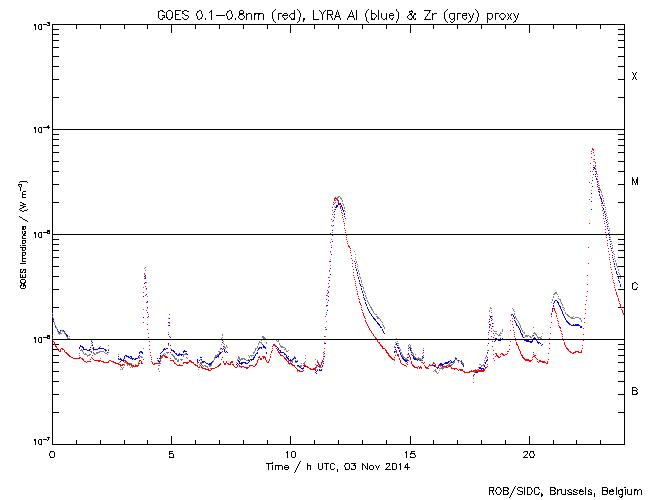650x500 pixels.
Task: Select the B flare class label
Action: pyautogui.click(x=634, y=391)
